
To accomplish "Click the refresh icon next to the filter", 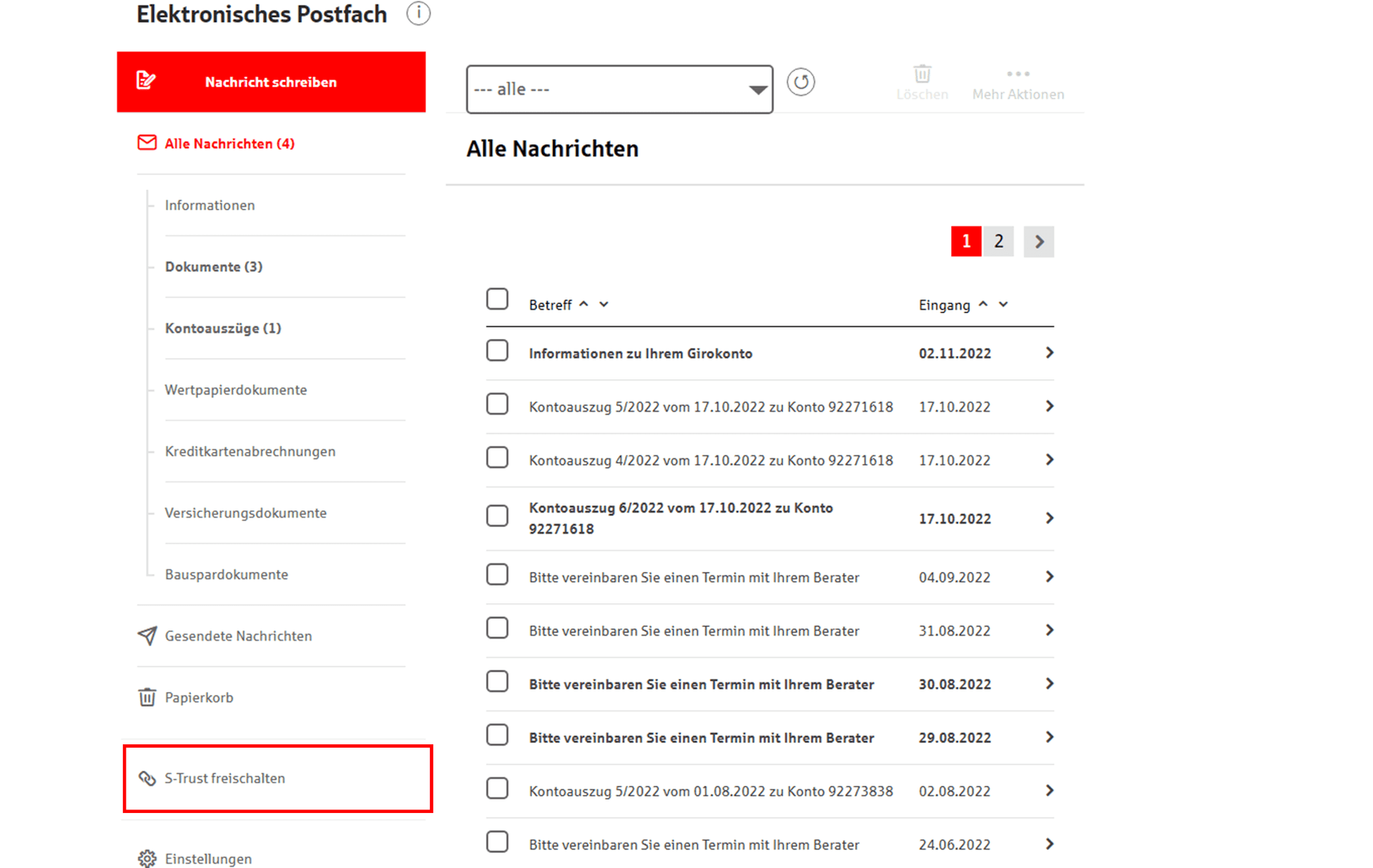I will pyautogui.click(x=801, y=82).
